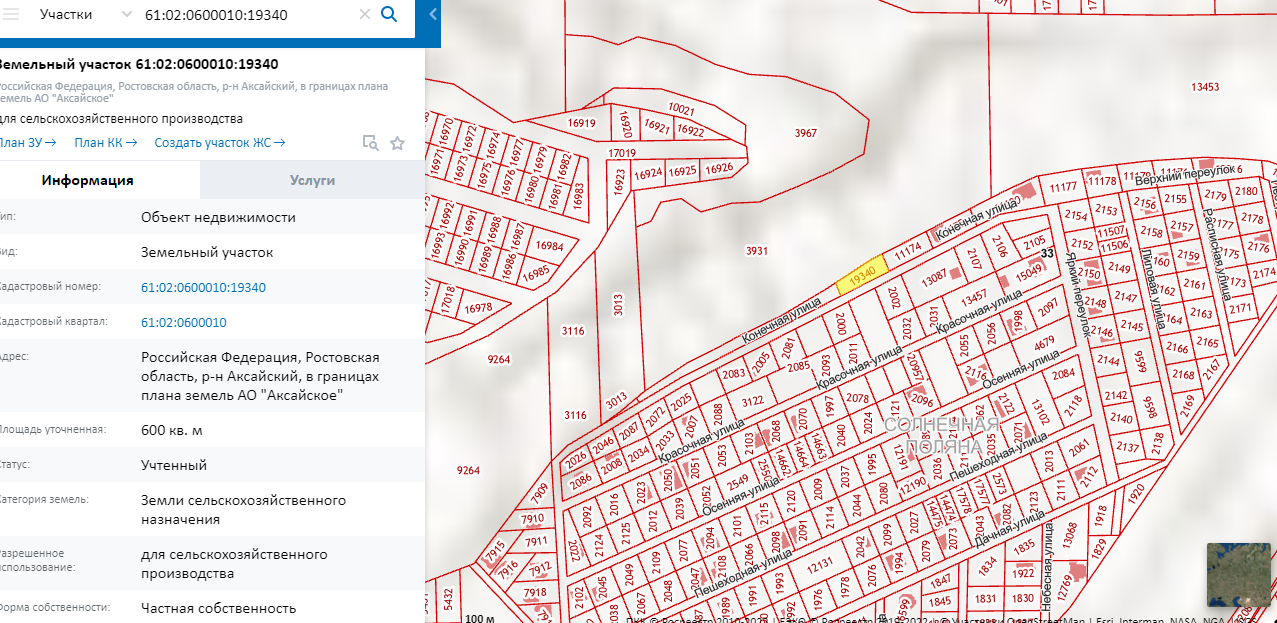Open cadastral number link 61:02:0600010:19340

coord(203,287)
